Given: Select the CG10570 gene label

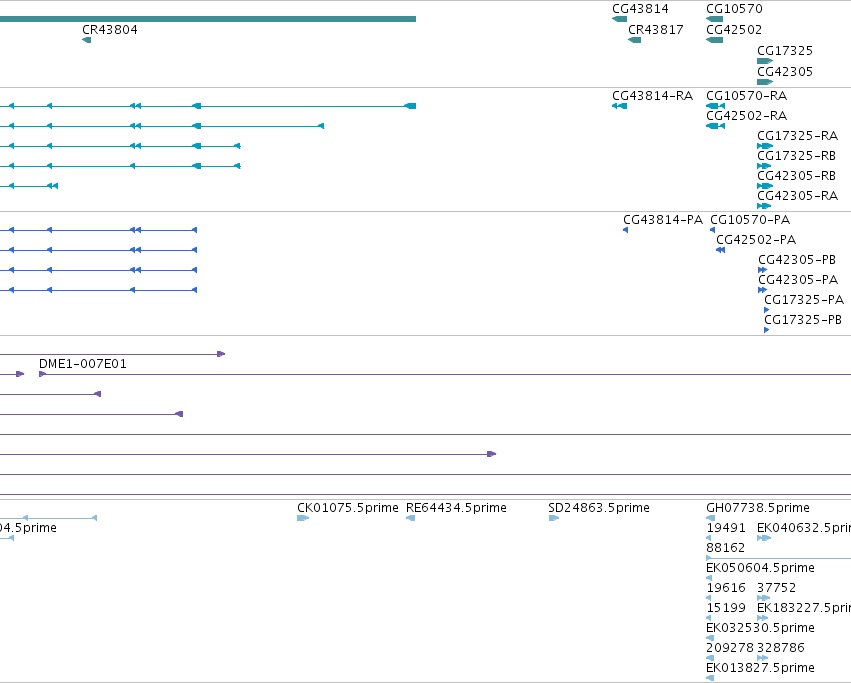Looking at the screenshot, I should point(734,9).
